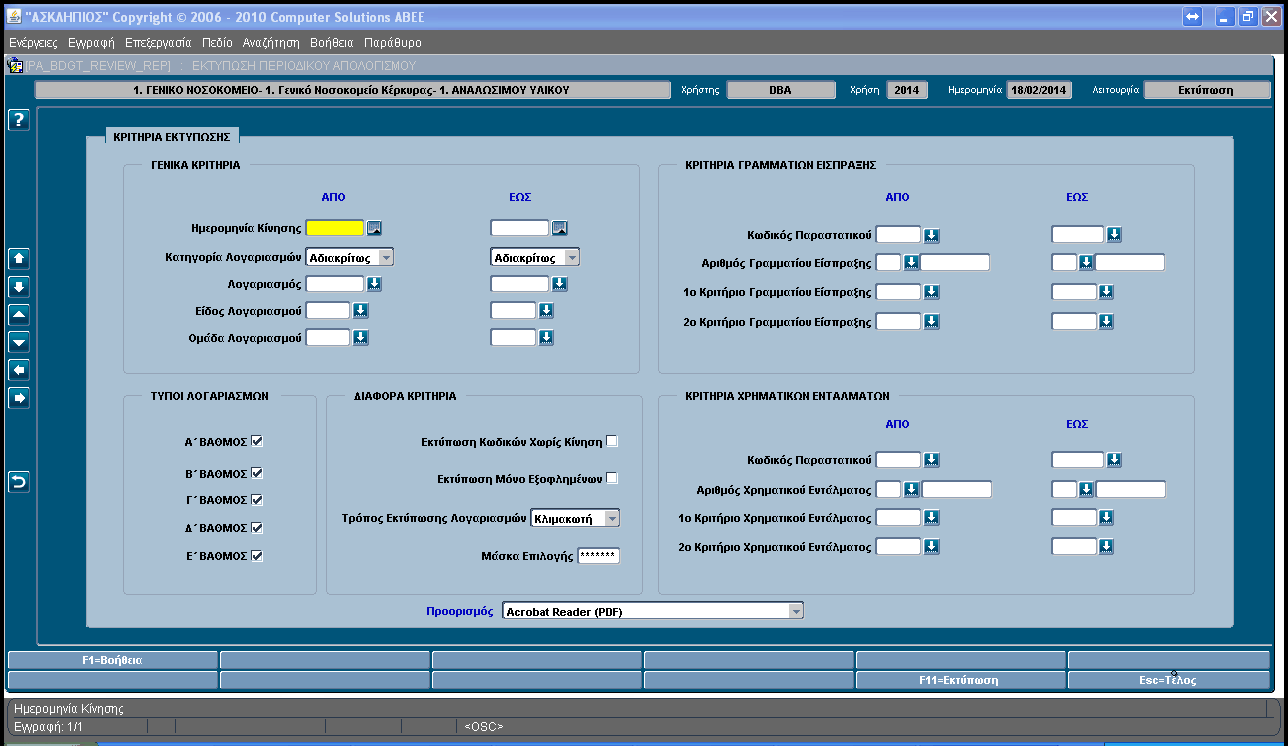This screenshot has width=1288, height=746.
Task: Open lookup list for Λογαριασμός ΑΠΟ field
Action: [361, 284]
